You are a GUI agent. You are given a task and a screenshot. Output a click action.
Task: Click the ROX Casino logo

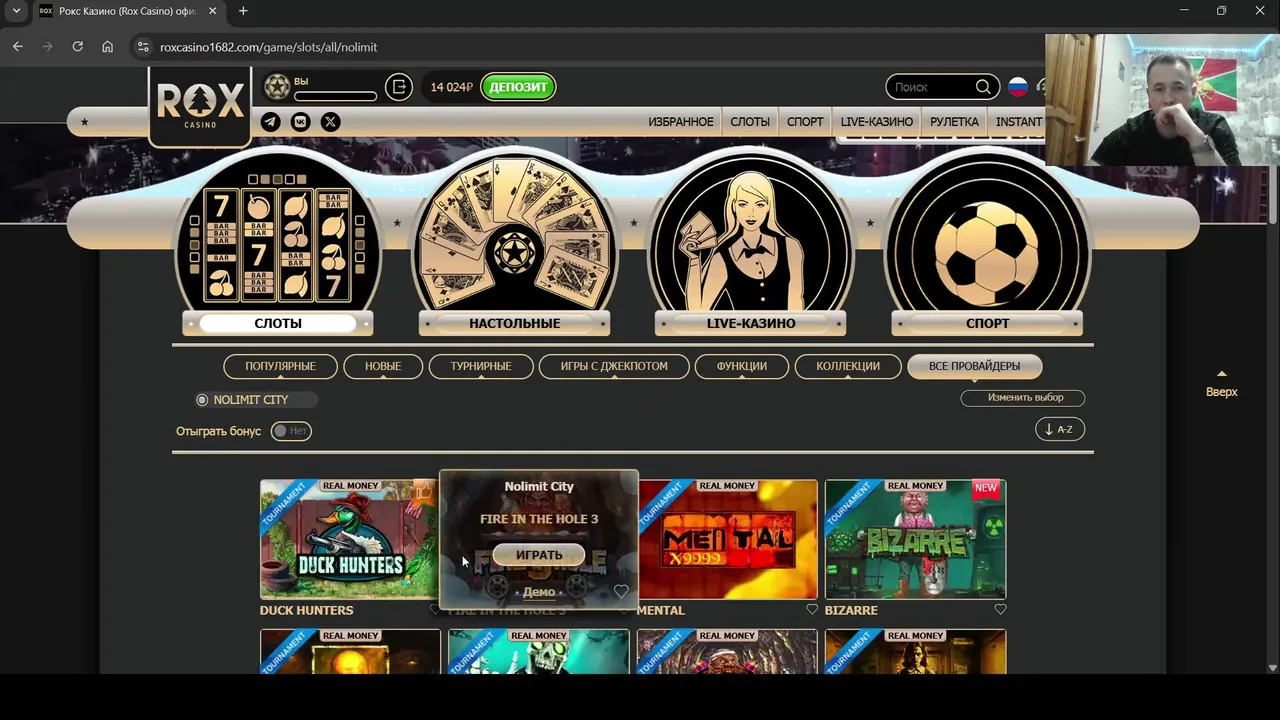tap(200, 105)
